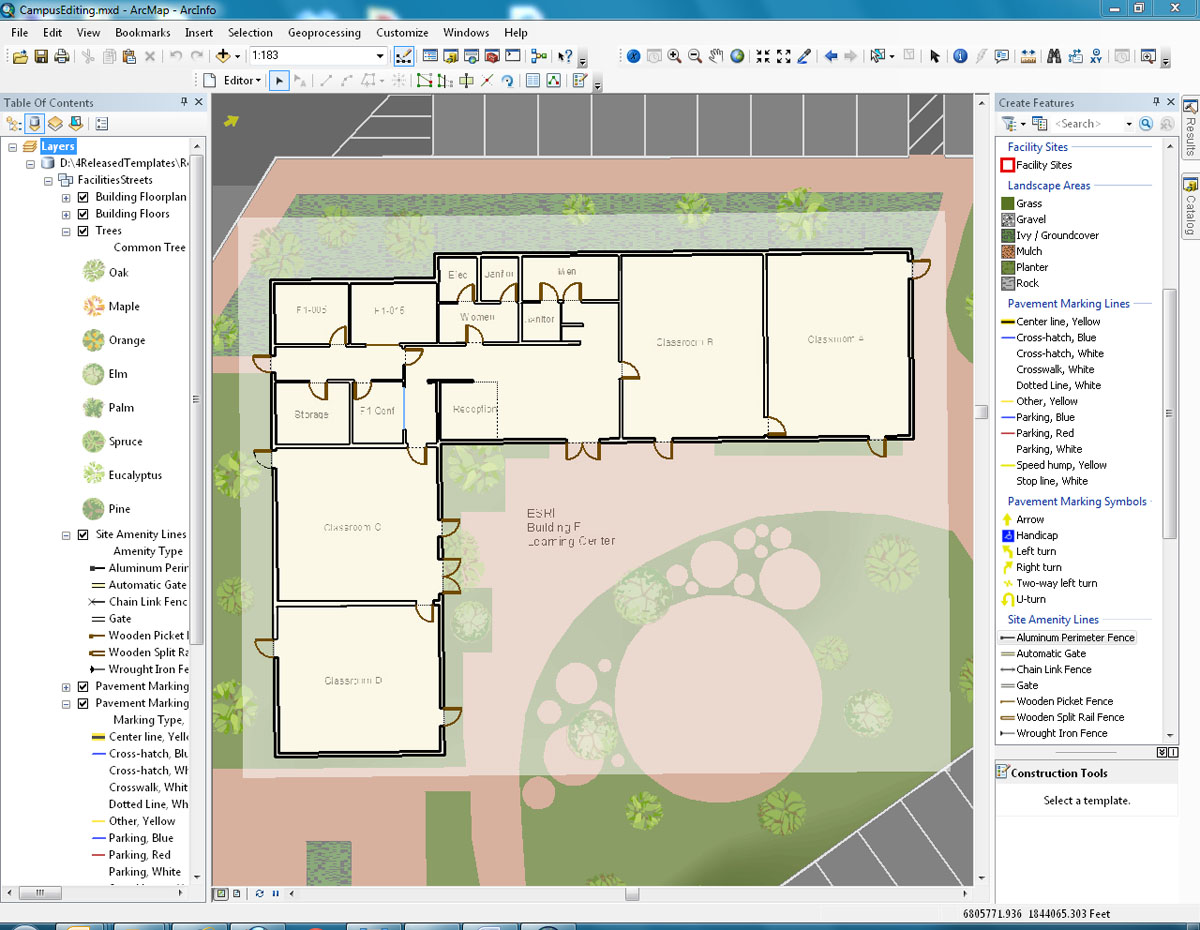Select the Identify tool
The width and height of the screenshot is (1200, 930).
coord(960,56)
